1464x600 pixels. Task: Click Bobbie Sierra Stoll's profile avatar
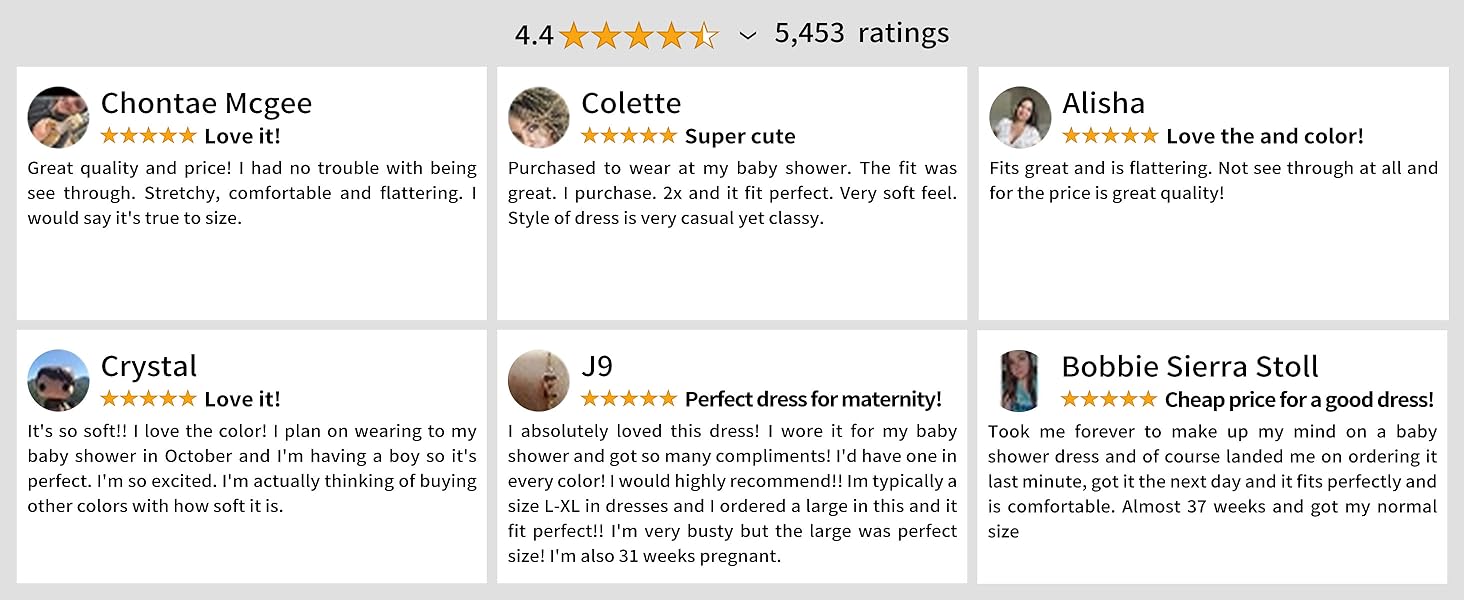tap(1019, 381)
